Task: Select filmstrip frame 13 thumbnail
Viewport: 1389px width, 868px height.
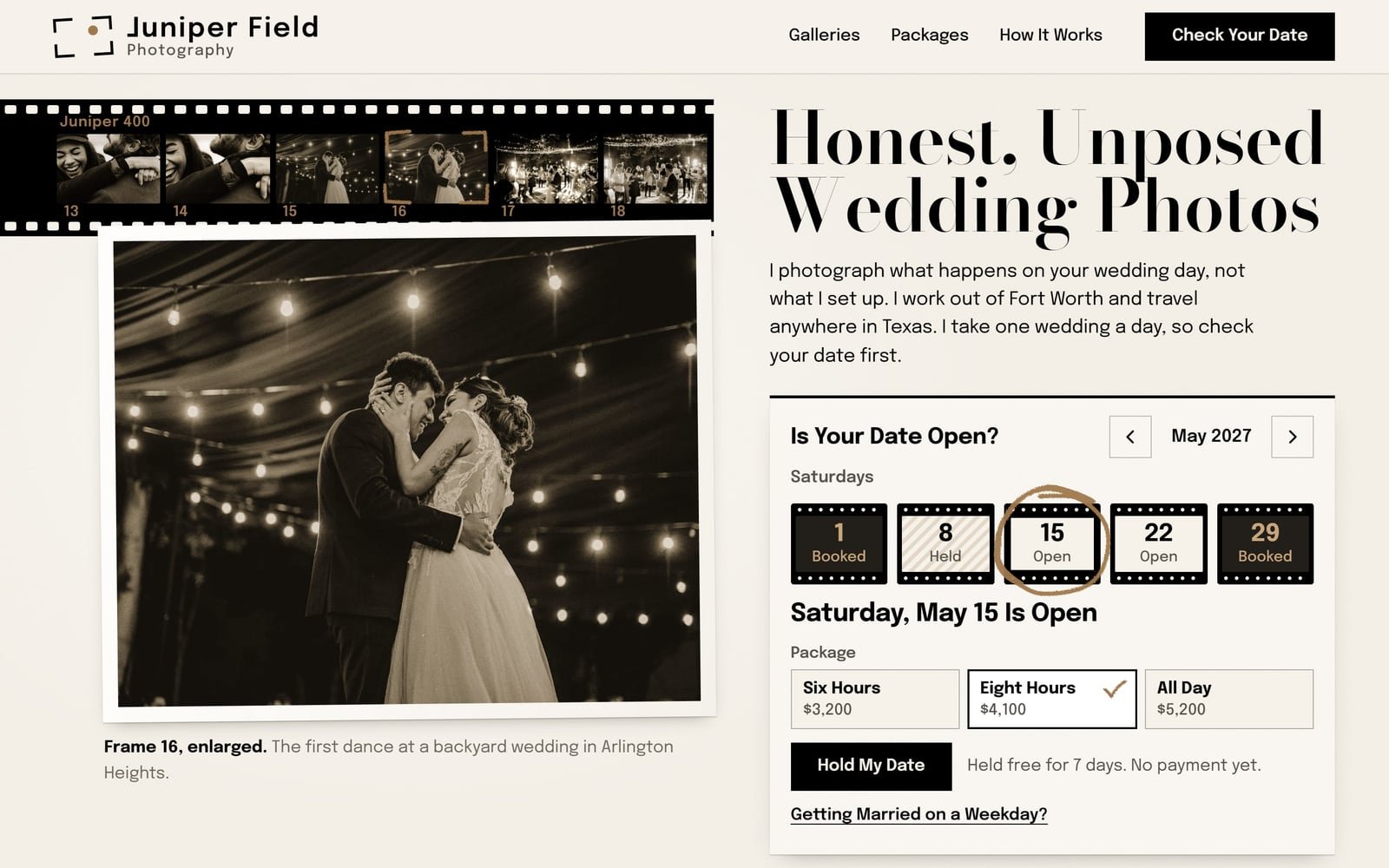Action: [x=108, y=168]
